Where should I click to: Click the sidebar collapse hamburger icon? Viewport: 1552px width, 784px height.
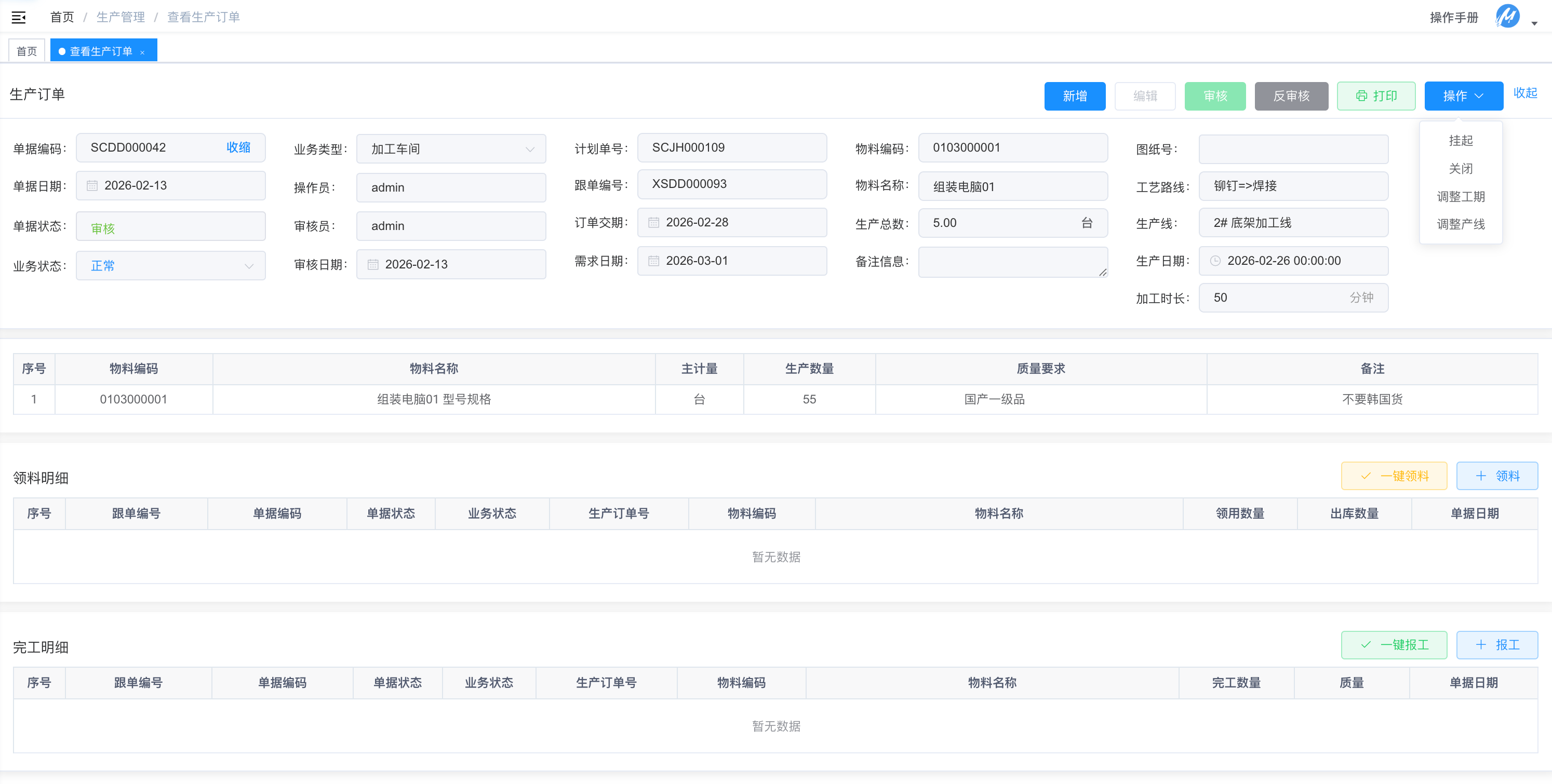tap(19, 17)
